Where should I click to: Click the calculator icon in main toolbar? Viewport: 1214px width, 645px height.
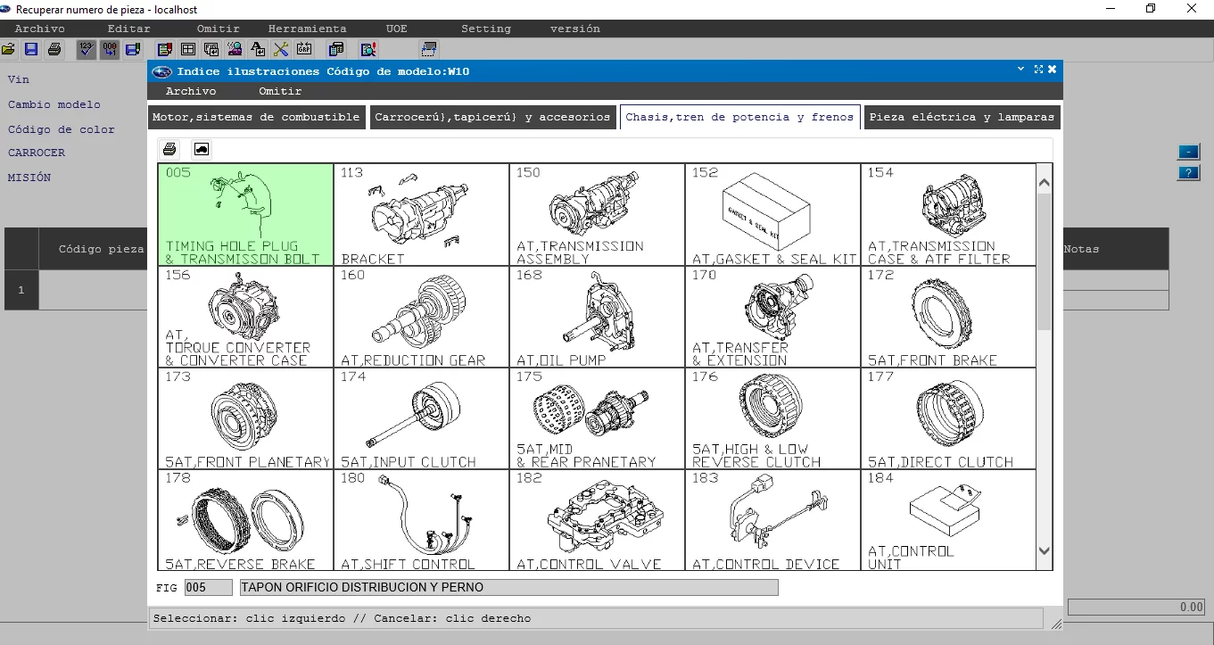pos(336,49)
